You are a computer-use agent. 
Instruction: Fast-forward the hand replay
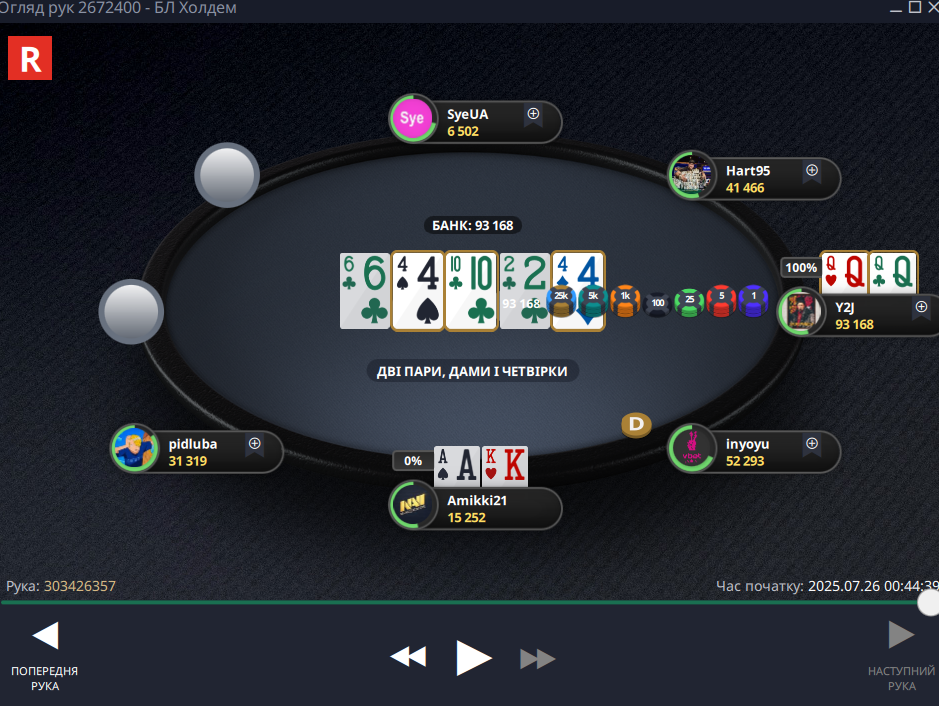click(538, 659)
